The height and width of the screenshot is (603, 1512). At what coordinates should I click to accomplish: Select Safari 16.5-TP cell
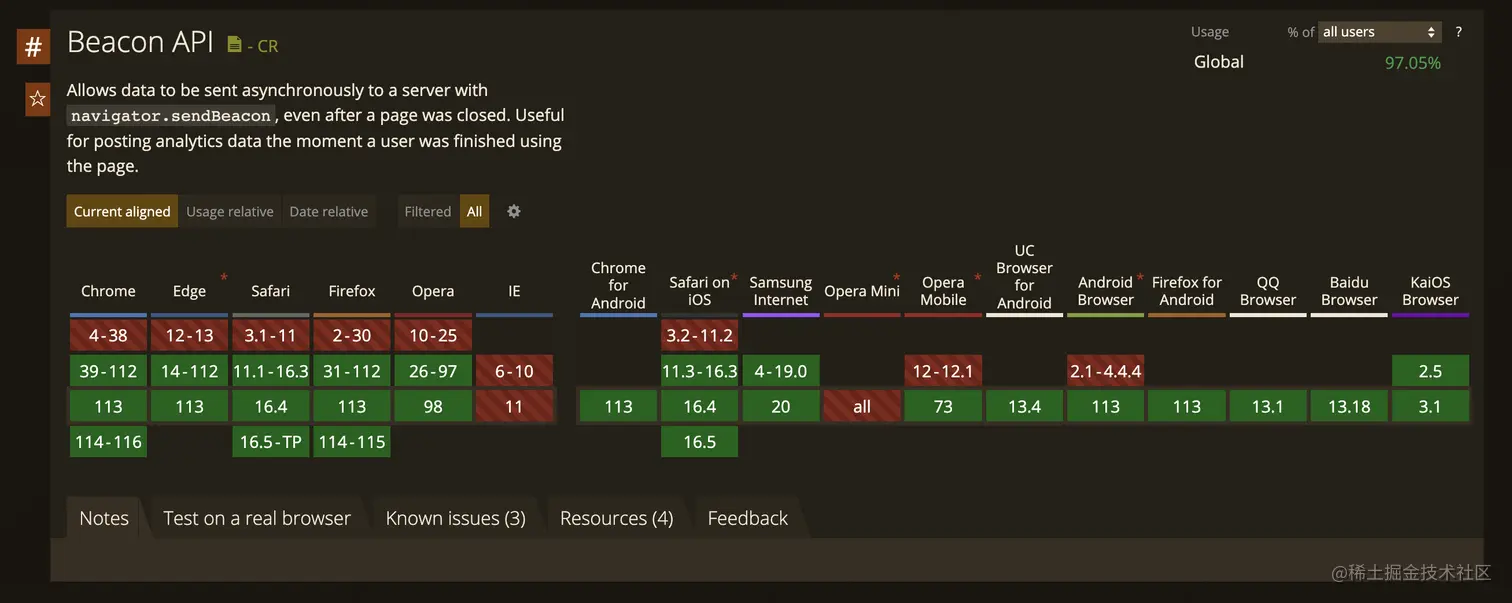(x=271, y=441)
